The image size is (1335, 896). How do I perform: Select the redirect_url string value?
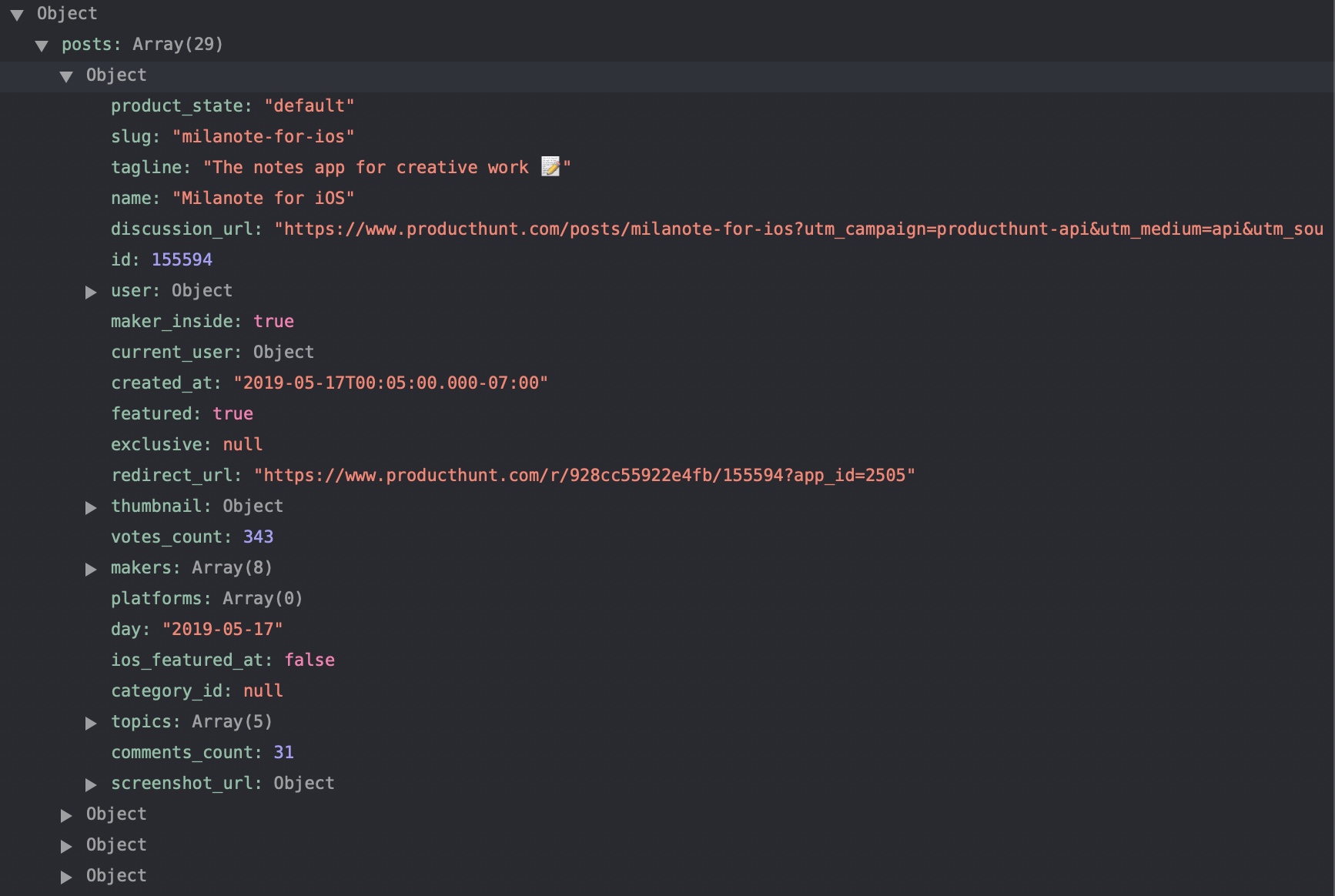585,475
